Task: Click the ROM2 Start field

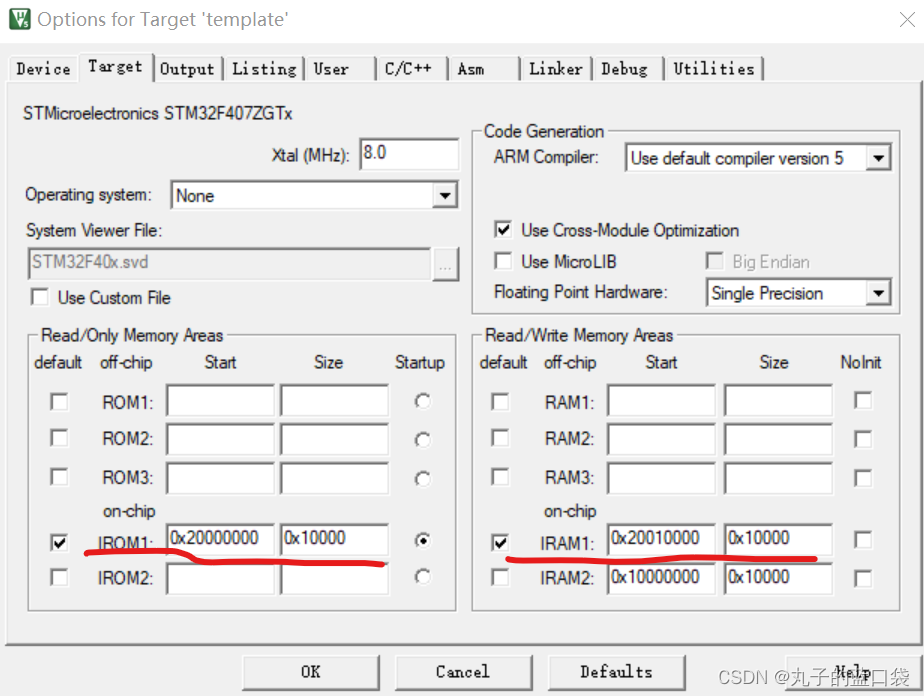Action: coord(220,439)
